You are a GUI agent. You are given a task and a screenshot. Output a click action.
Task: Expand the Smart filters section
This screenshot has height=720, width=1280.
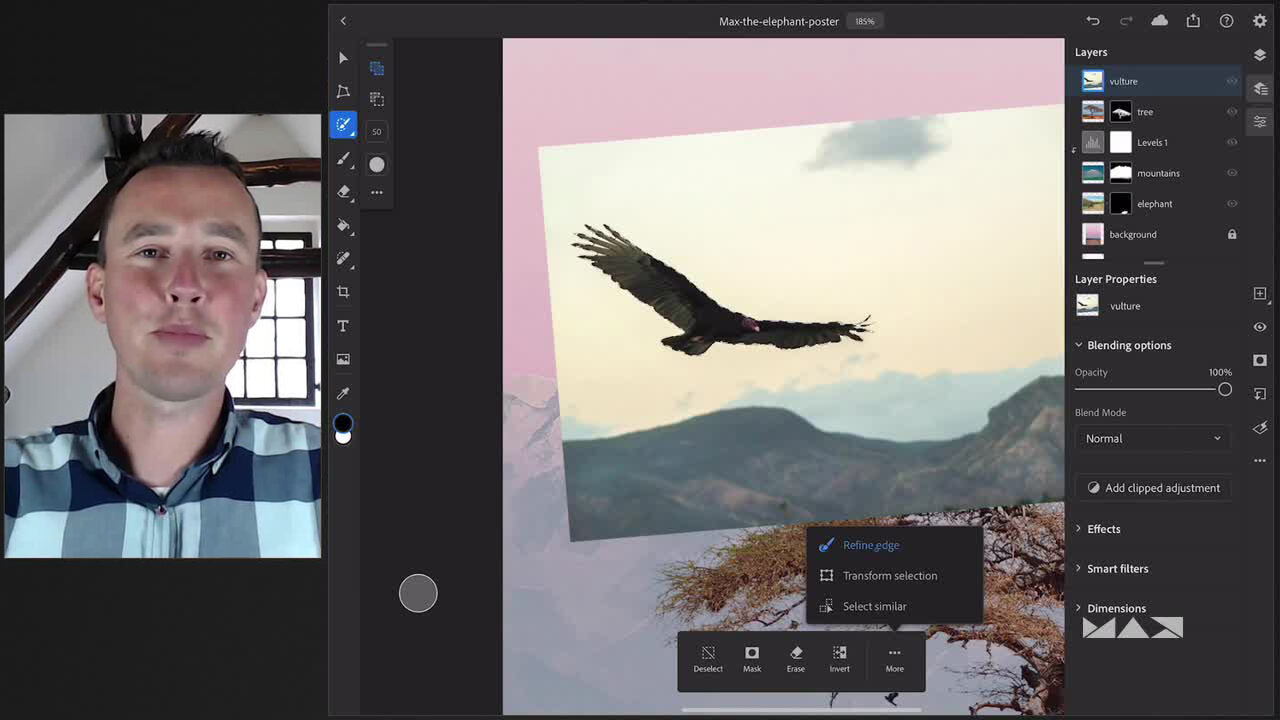point(1079,568)
